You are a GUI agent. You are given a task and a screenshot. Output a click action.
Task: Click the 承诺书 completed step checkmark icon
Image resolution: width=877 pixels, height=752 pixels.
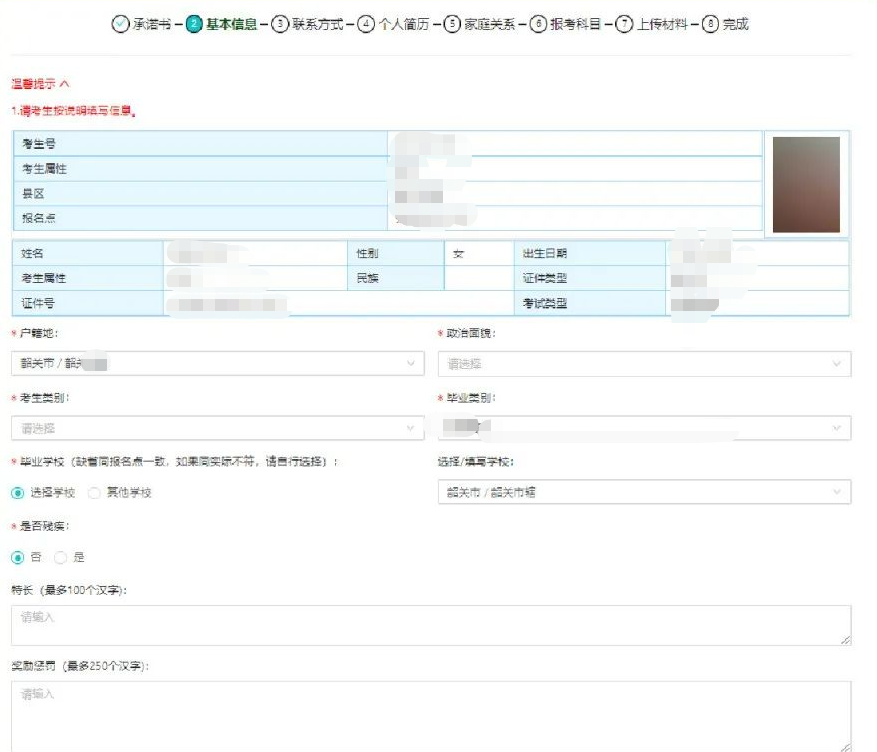[x=120, y=24]
